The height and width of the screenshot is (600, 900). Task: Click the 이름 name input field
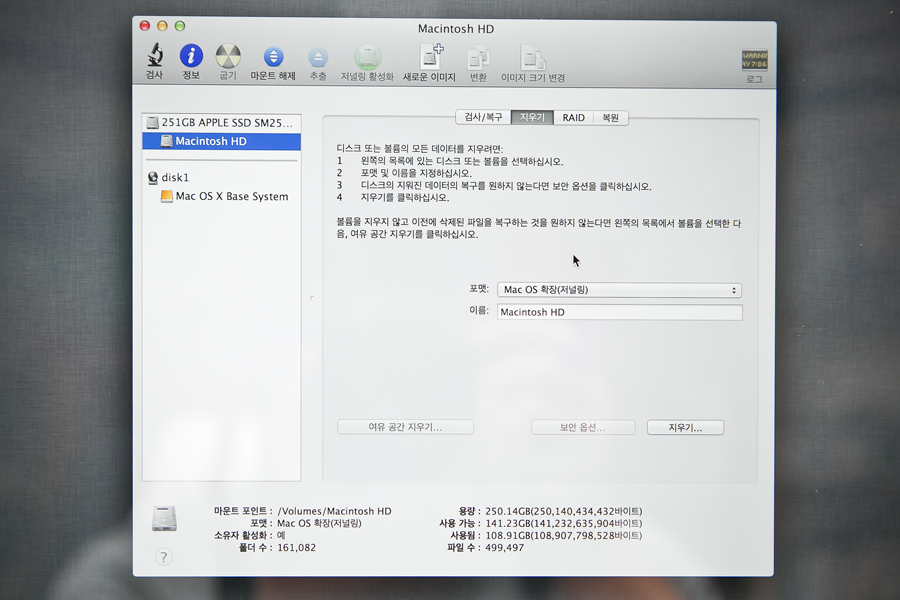coord(619,312)
